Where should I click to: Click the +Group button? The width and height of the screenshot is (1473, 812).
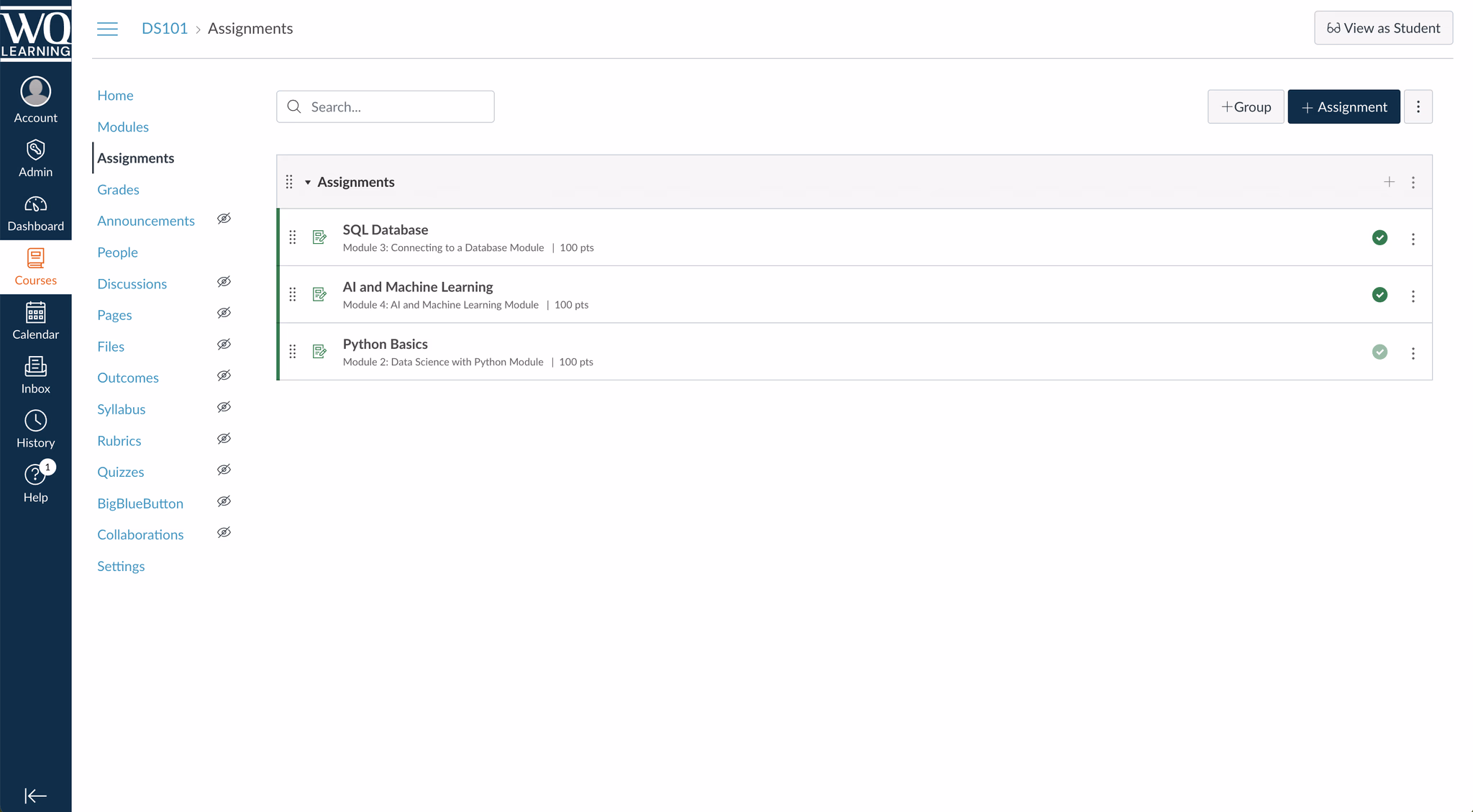1246,106
